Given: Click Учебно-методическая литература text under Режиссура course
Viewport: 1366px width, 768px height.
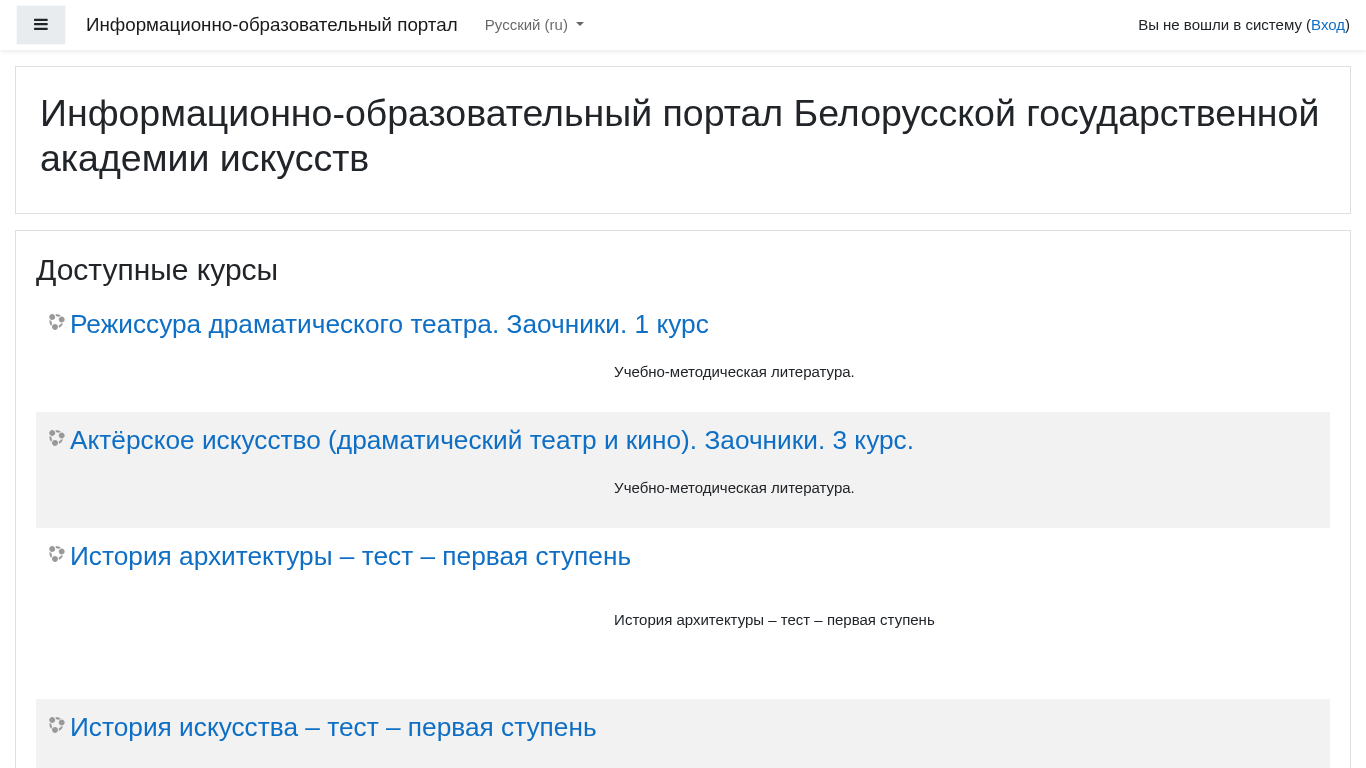Looking at the screenshot, I should [x=734, y=372].
